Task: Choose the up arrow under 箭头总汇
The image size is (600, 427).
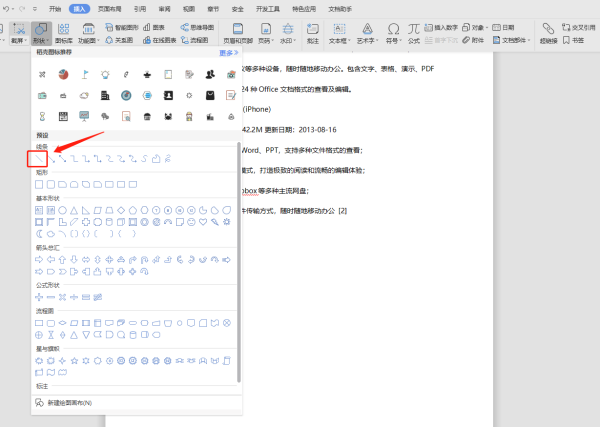Action: (x=62, y=260)
